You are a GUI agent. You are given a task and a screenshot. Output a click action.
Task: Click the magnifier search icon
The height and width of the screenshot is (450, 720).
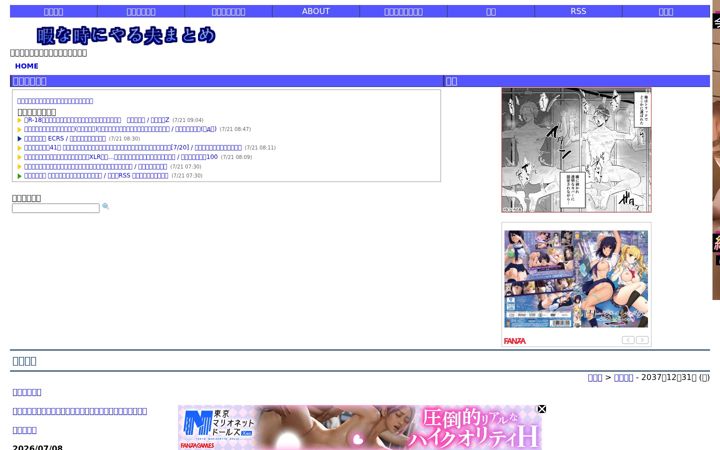(x=106, y=207)
